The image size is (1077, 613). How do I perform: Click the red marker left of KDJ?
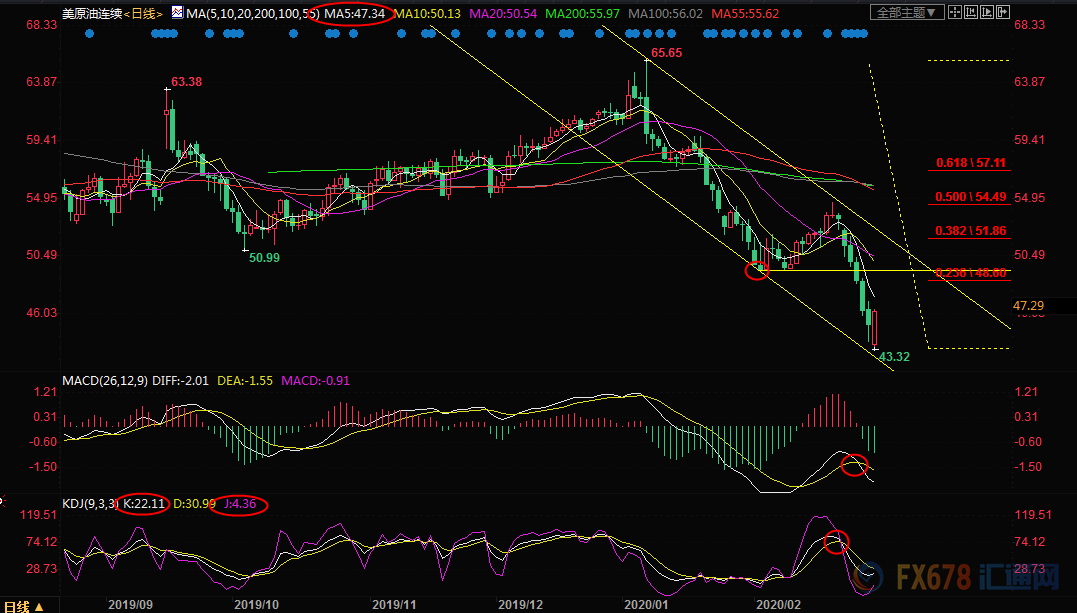point(3,498)
